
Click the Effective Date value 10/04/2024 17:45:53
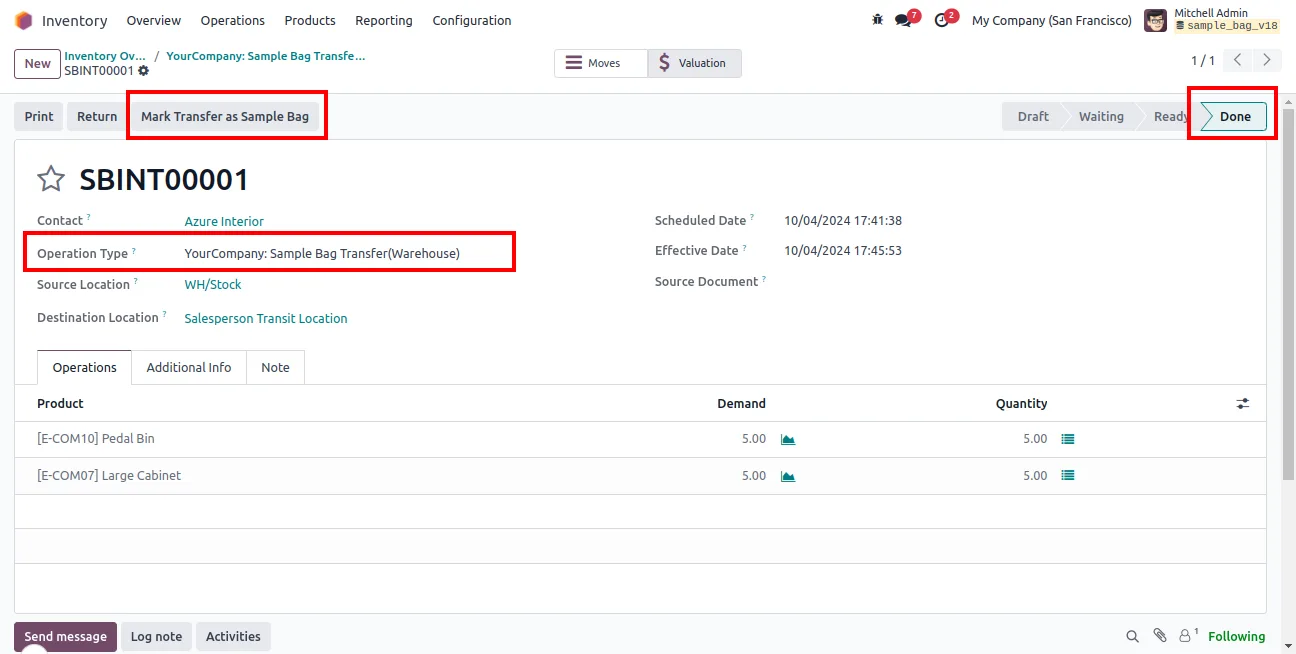[843, 251]
